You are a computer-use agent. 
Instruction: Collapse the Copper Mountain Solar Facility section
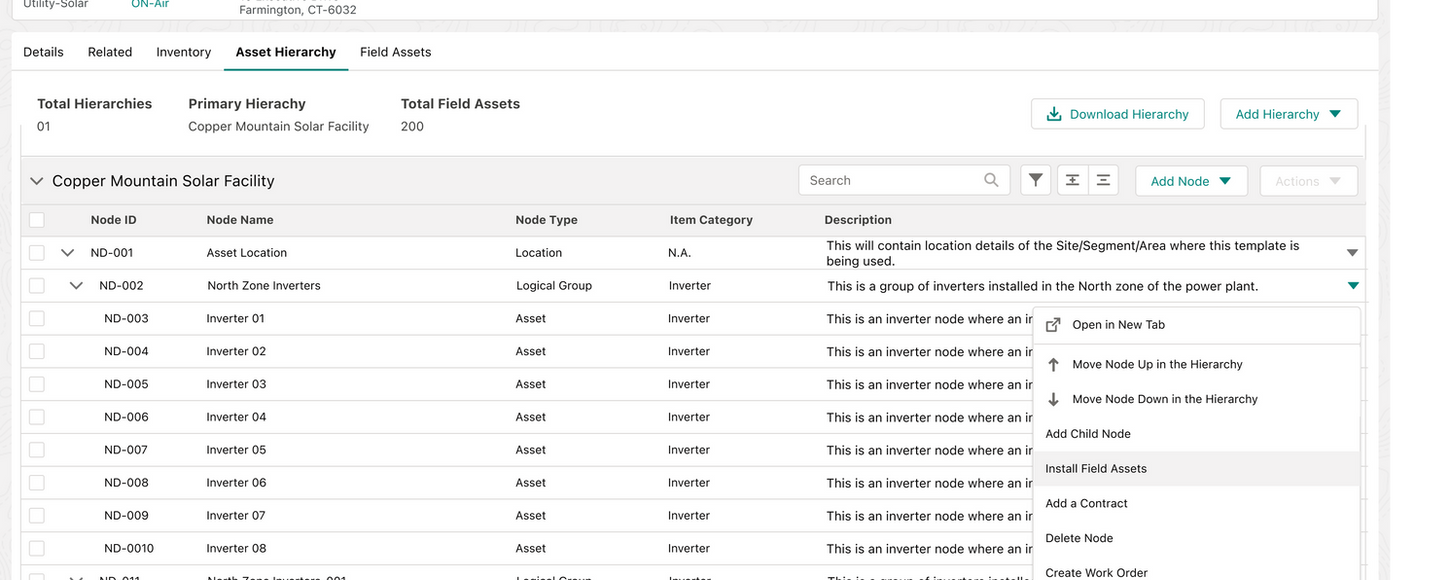tap(37, 181)
